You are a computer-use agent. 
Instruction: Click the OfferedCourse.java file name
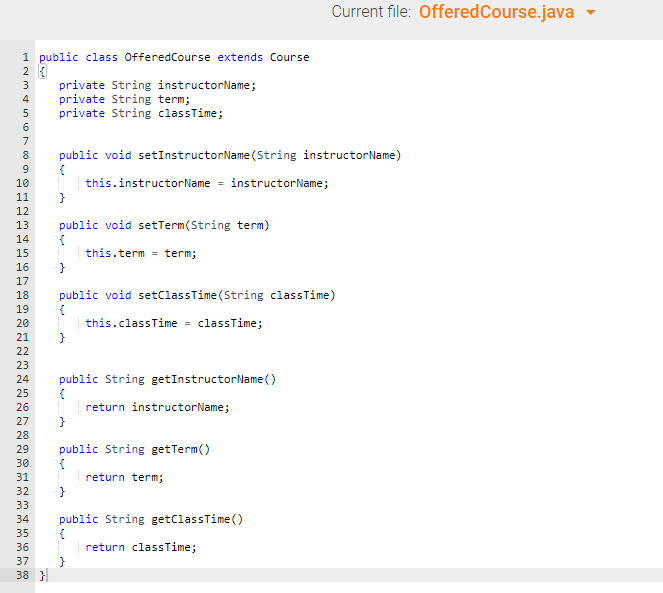(x=496, y=12)
